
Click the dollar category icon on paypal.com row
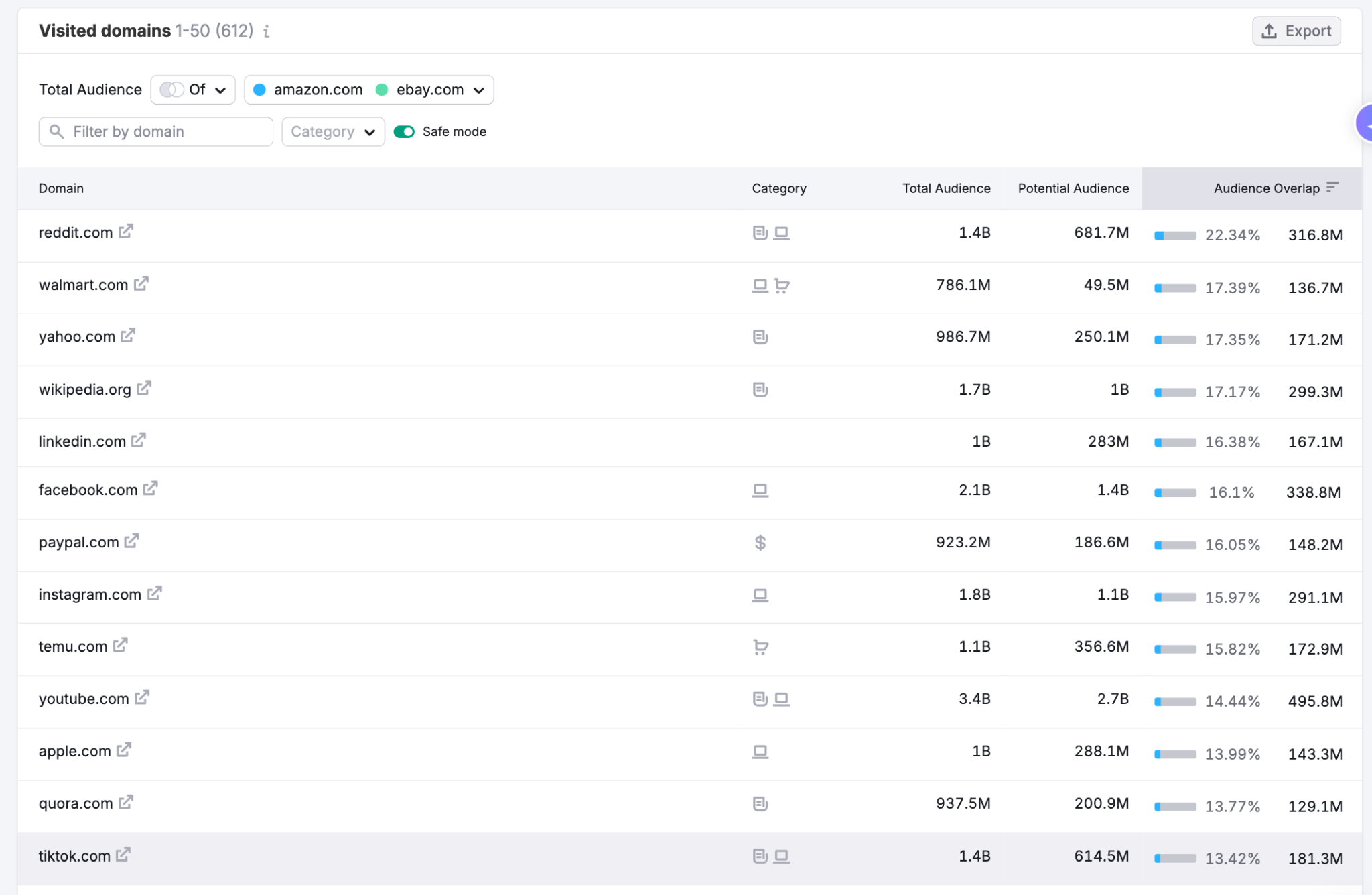click(760, 543)
